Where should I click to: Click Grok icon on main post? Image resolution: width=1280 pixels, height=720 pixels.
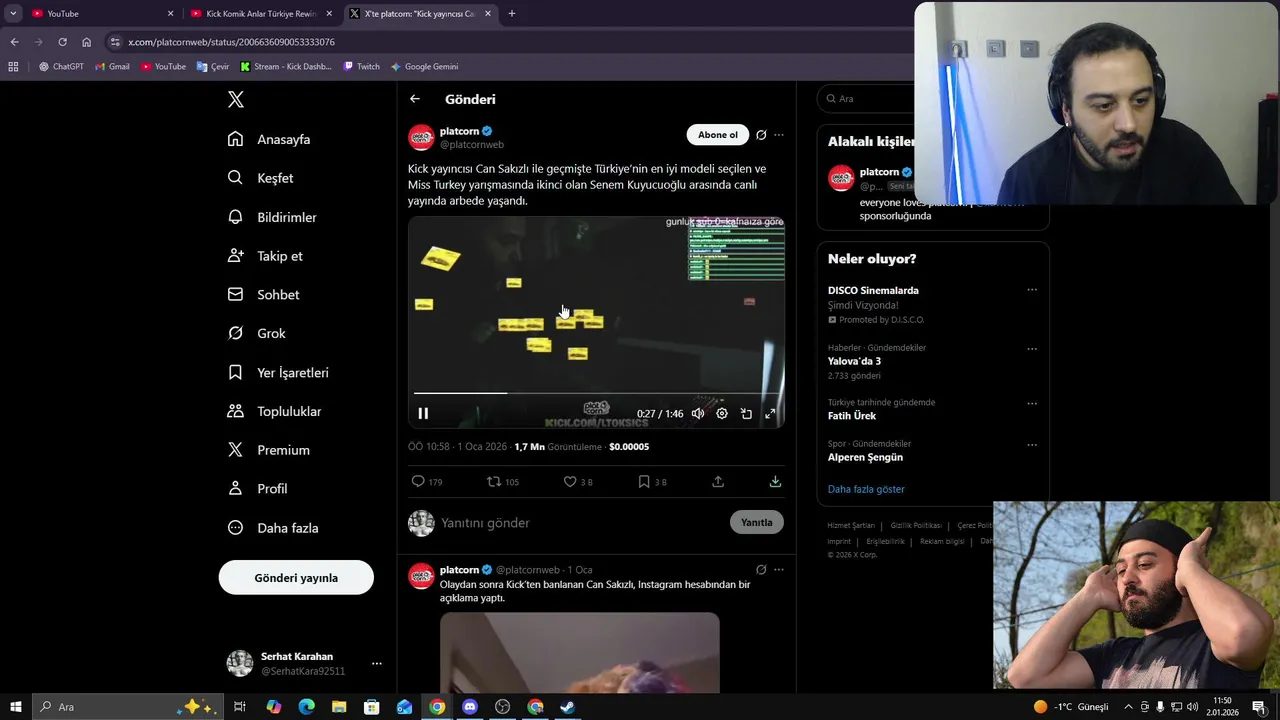pyautogui.click(x=761, y=135)
